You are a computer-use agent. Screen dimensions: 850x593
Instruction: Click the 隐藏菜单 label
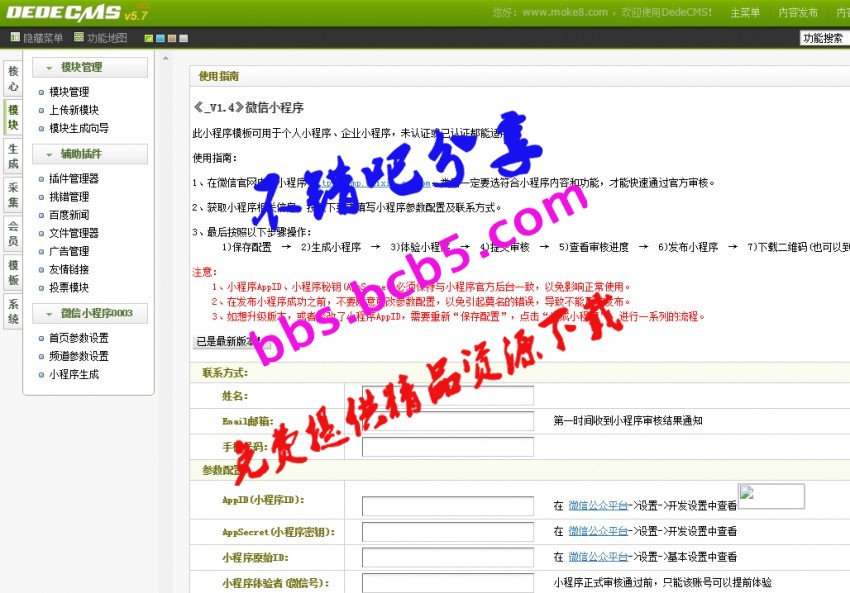click(43, 38)
